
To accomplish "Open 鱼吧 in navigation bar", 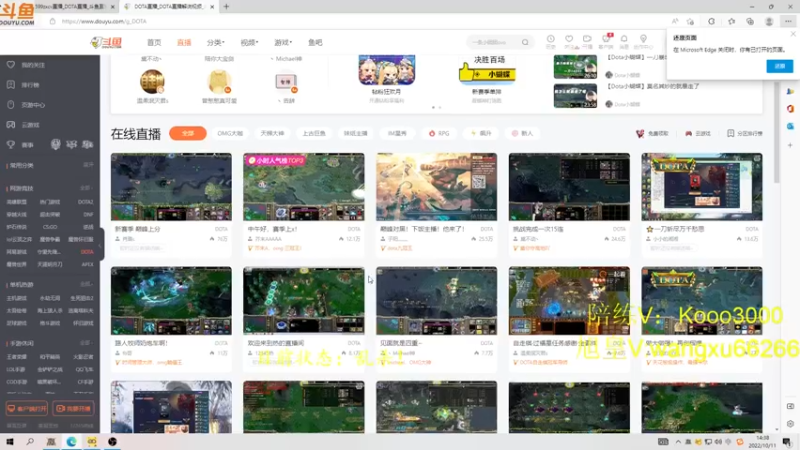I will (315, 42).
